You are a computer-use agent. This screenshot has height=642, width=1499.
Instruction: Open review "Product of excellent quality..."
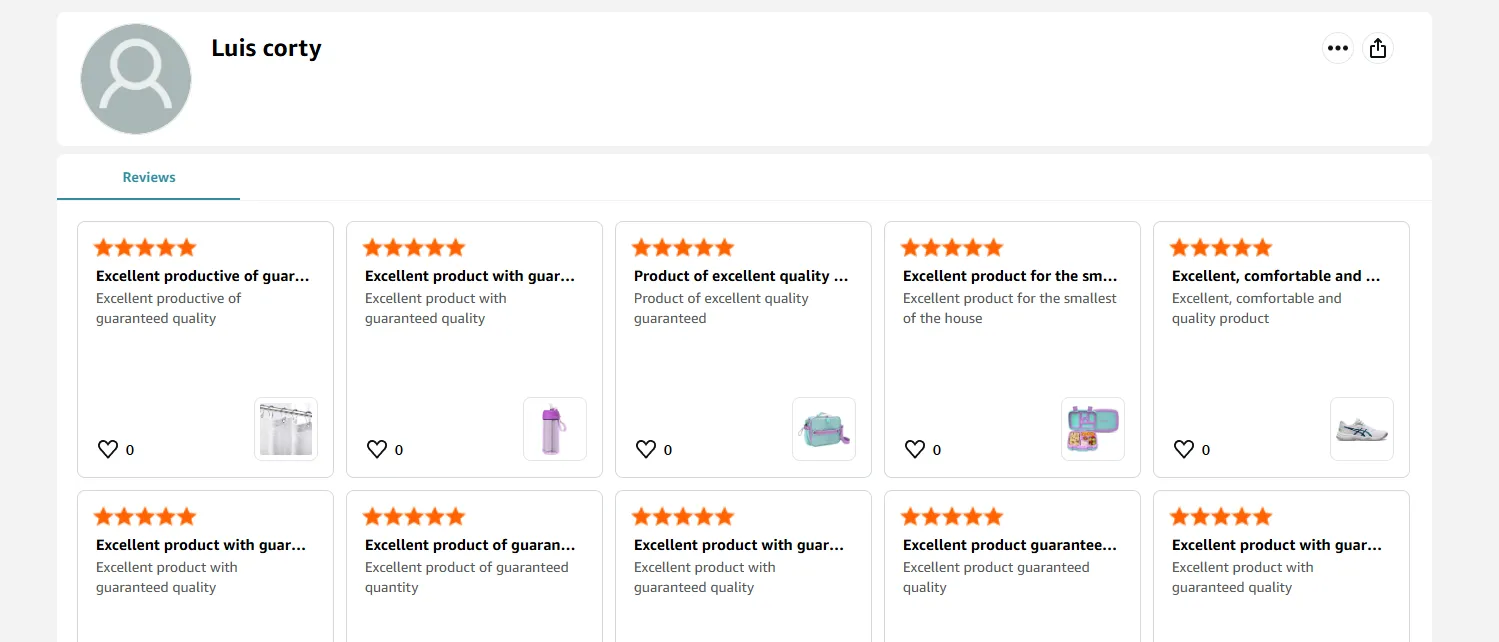(x=741, y=276)
